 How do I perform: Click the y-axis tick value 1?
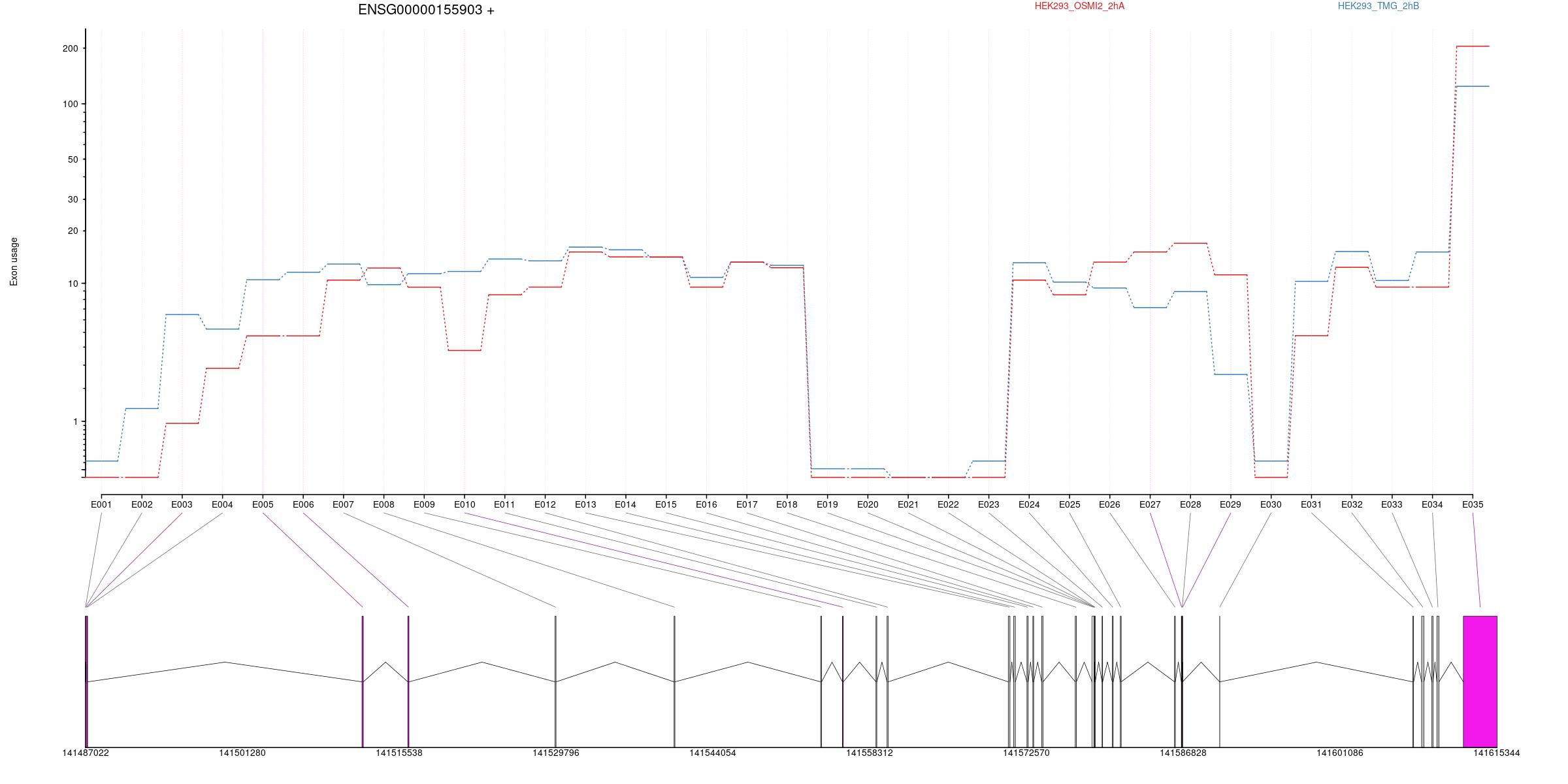[x=75, y=422]
